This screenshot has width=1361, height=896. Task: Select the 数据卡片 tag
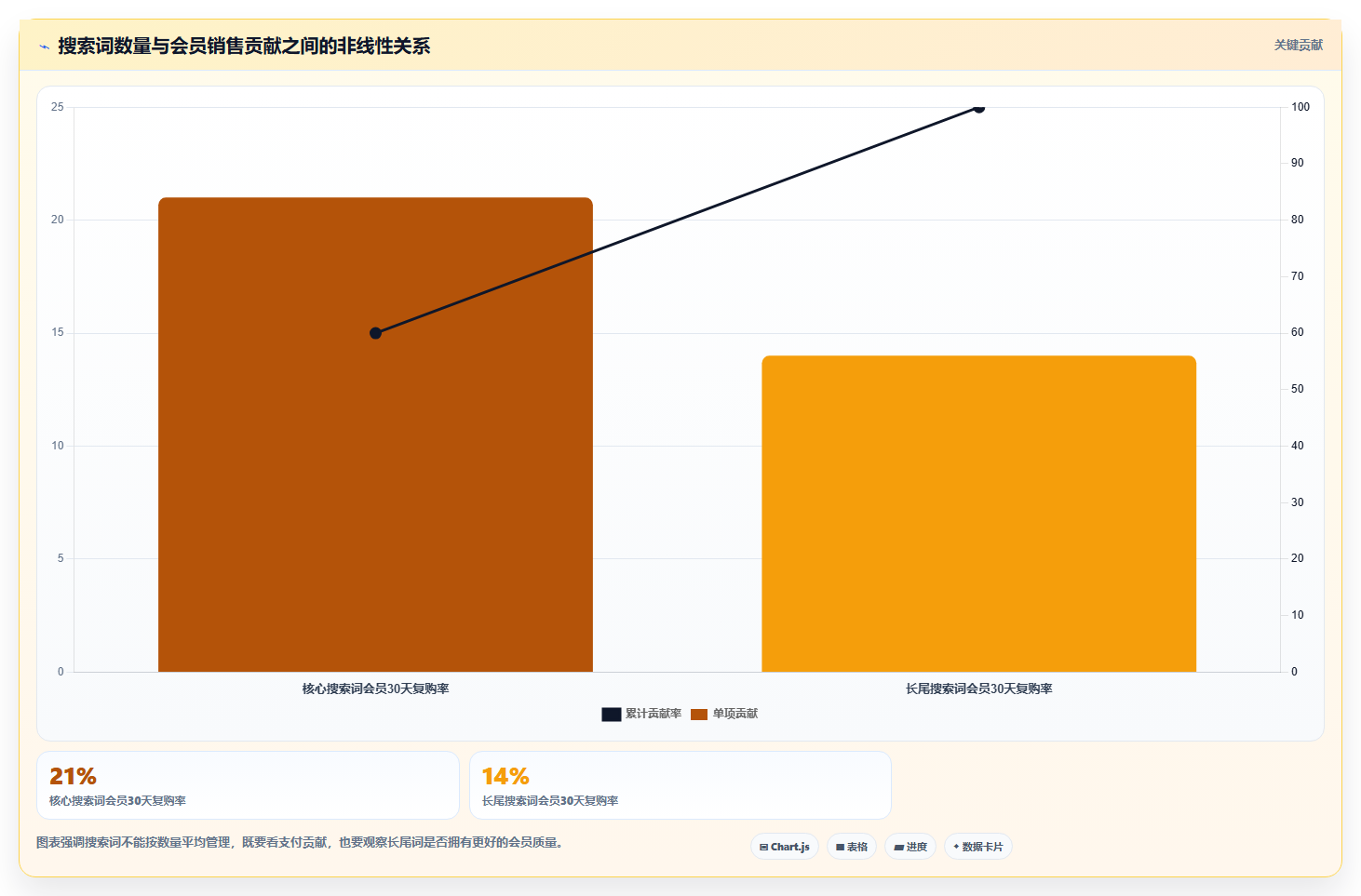(x=977, y=847)
